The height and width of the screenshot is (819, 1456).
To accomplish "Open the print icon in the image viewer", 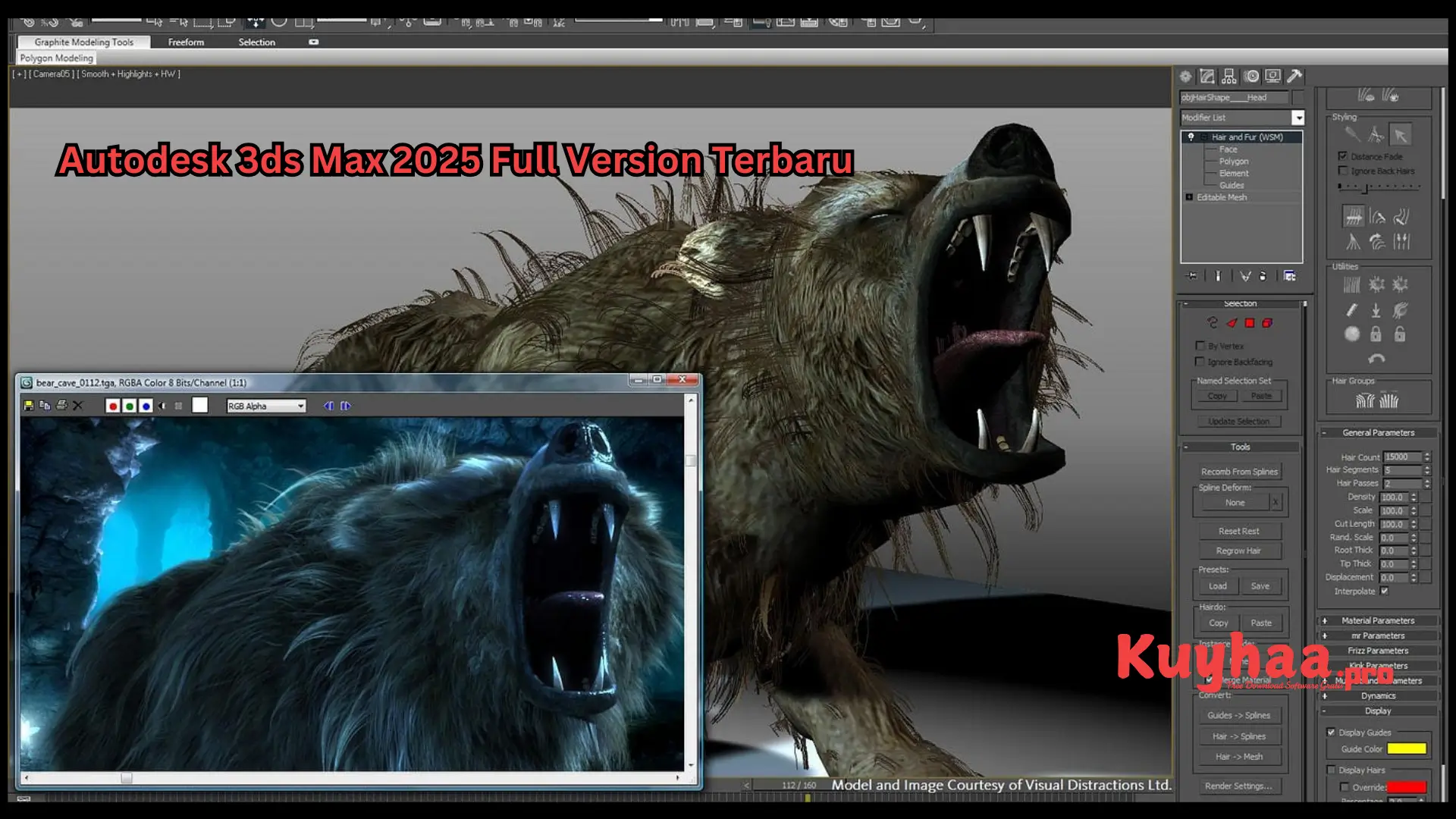I will coord(61,406).
